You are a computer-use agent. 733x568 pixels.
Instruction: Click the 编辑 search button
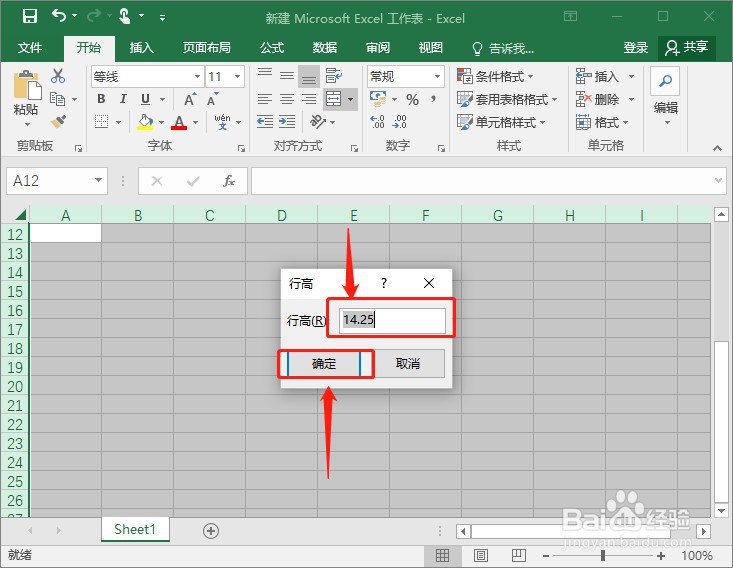pyautogui.click(x=665, y=97)
